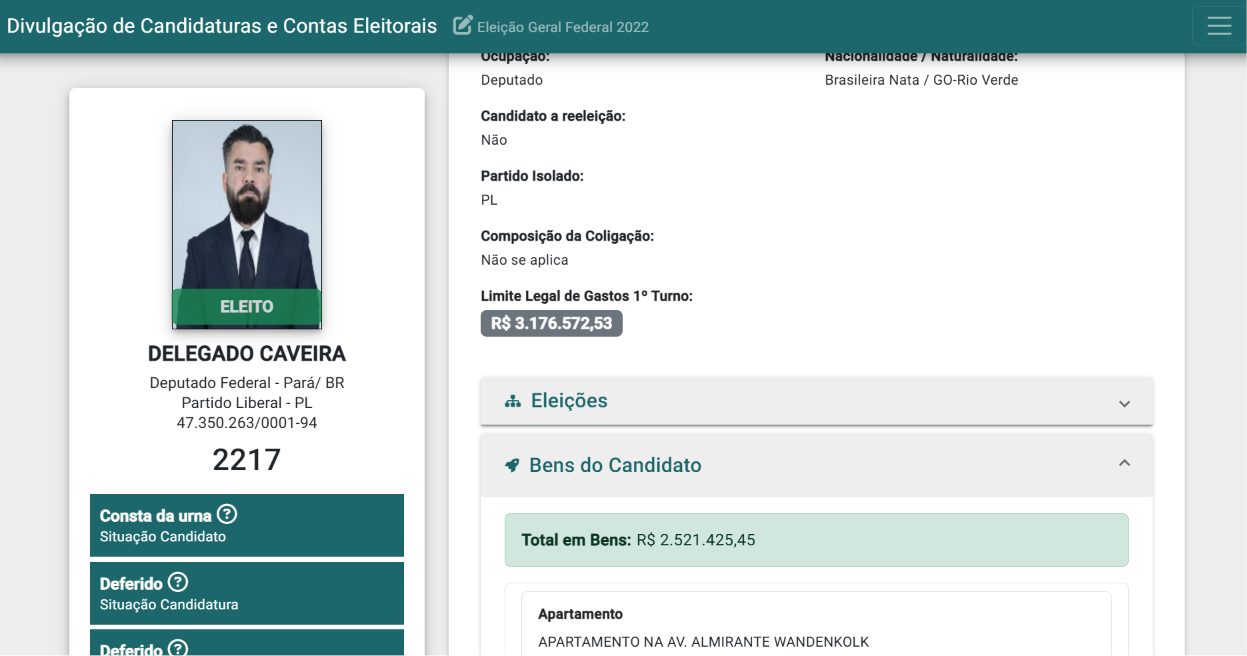This screenshot has height=656, width=1247.
Task: Expand the Eleições section chevron
Action: click(1124, 403)
